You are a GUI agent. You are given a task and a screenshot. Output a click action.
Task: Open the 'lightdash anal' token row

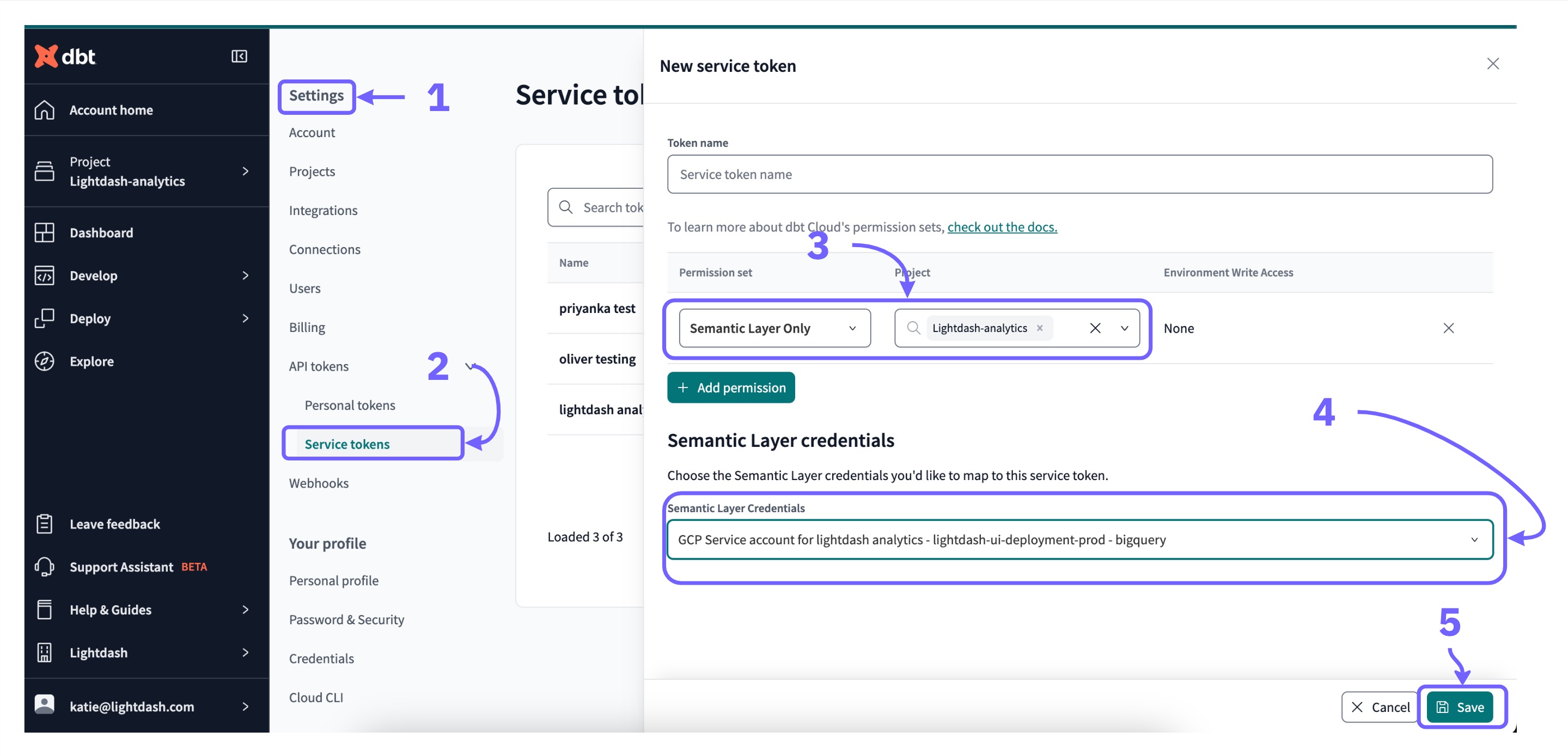(x=601, y=409)
